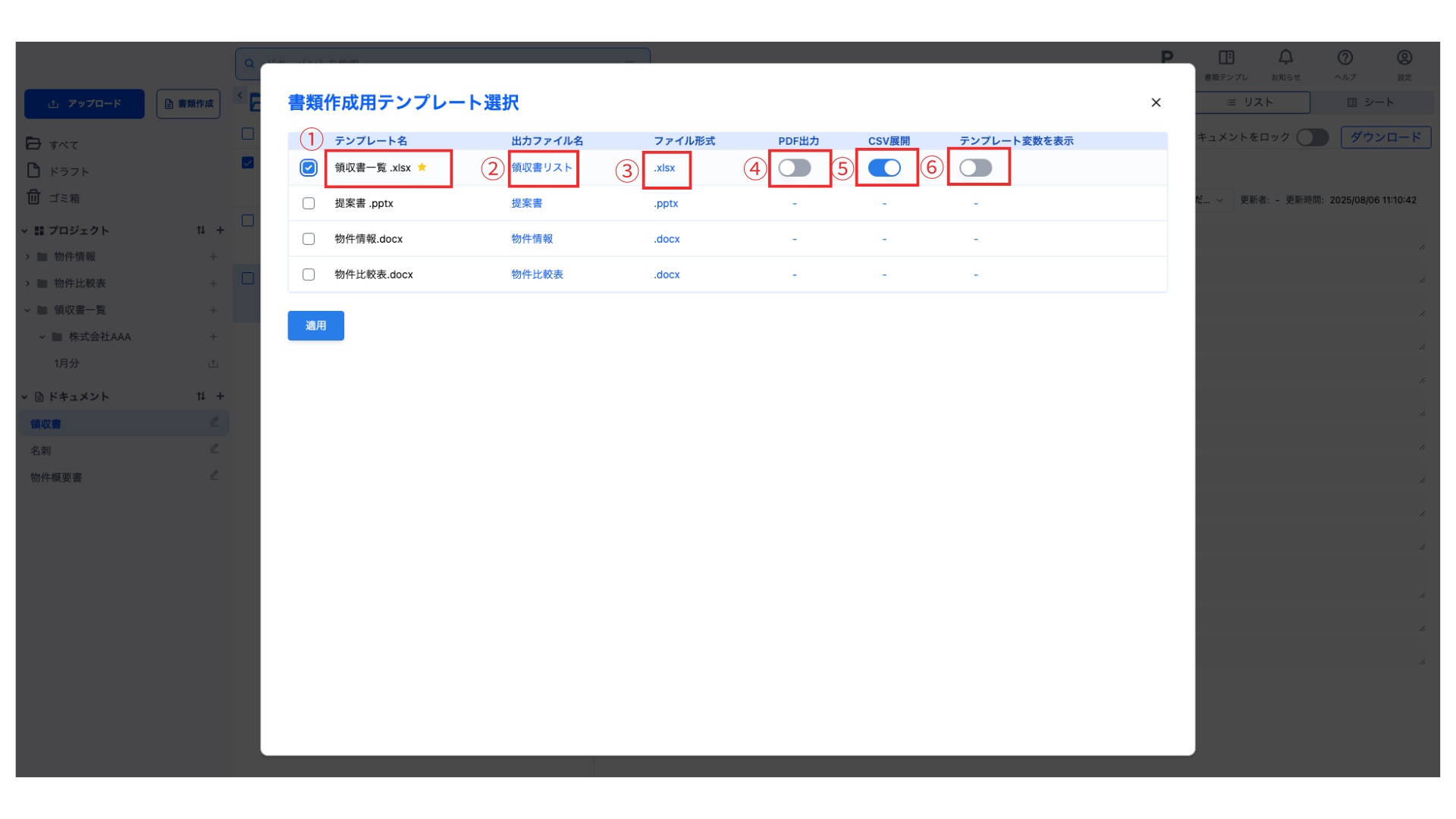Open the 物件比較表 output file link

pyautogui.click(x=537, y=275)
